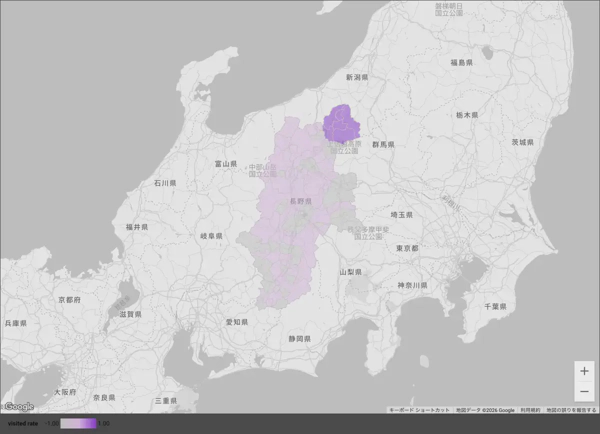The width and height of the screenshot is (600, 434).
Task: Click the 地図データ ©2026 Google attribution
Action: point(485,410)
